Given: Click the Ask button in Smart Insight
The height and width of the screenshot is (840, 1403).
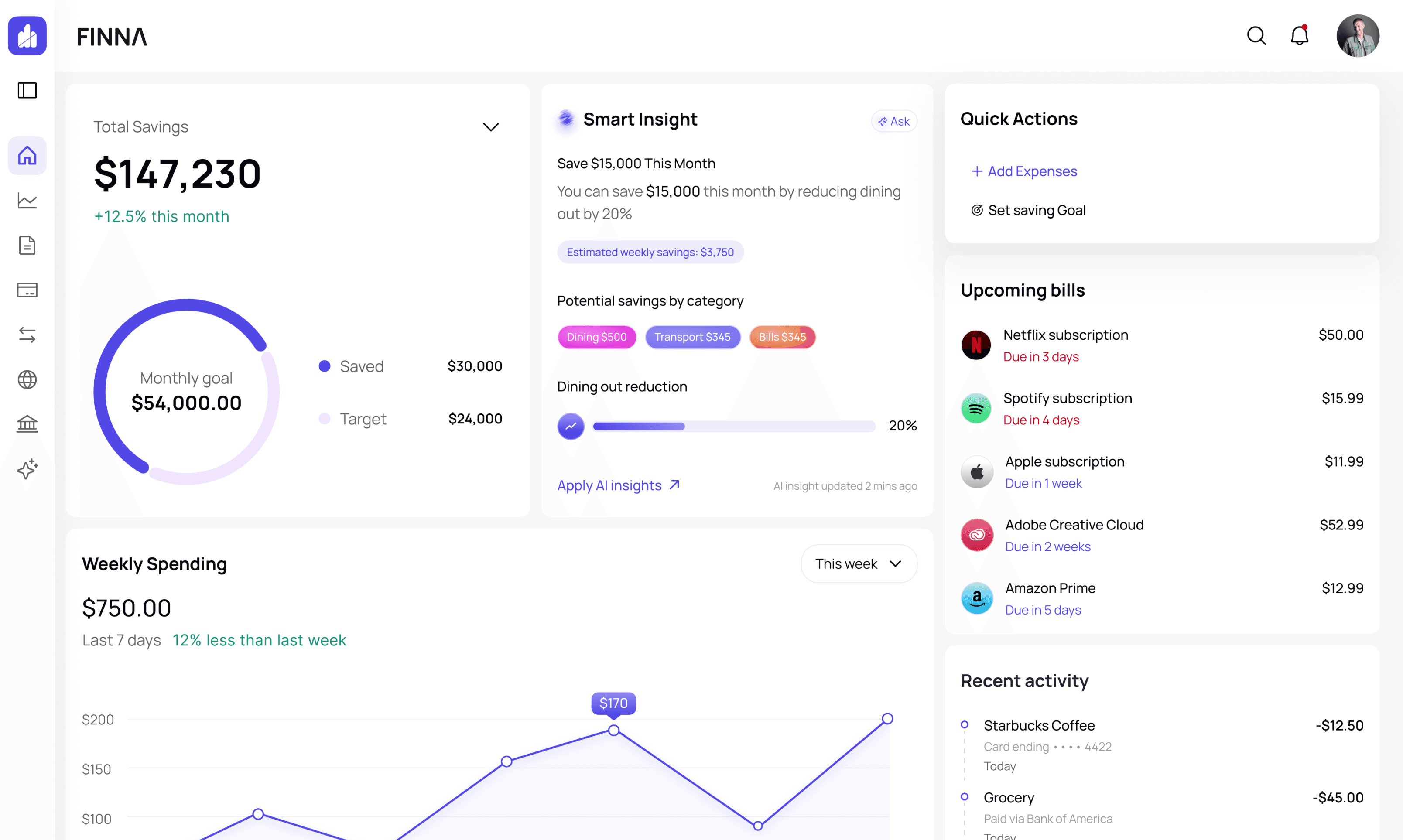Looking at the screenshot, I should coord(893,121).
